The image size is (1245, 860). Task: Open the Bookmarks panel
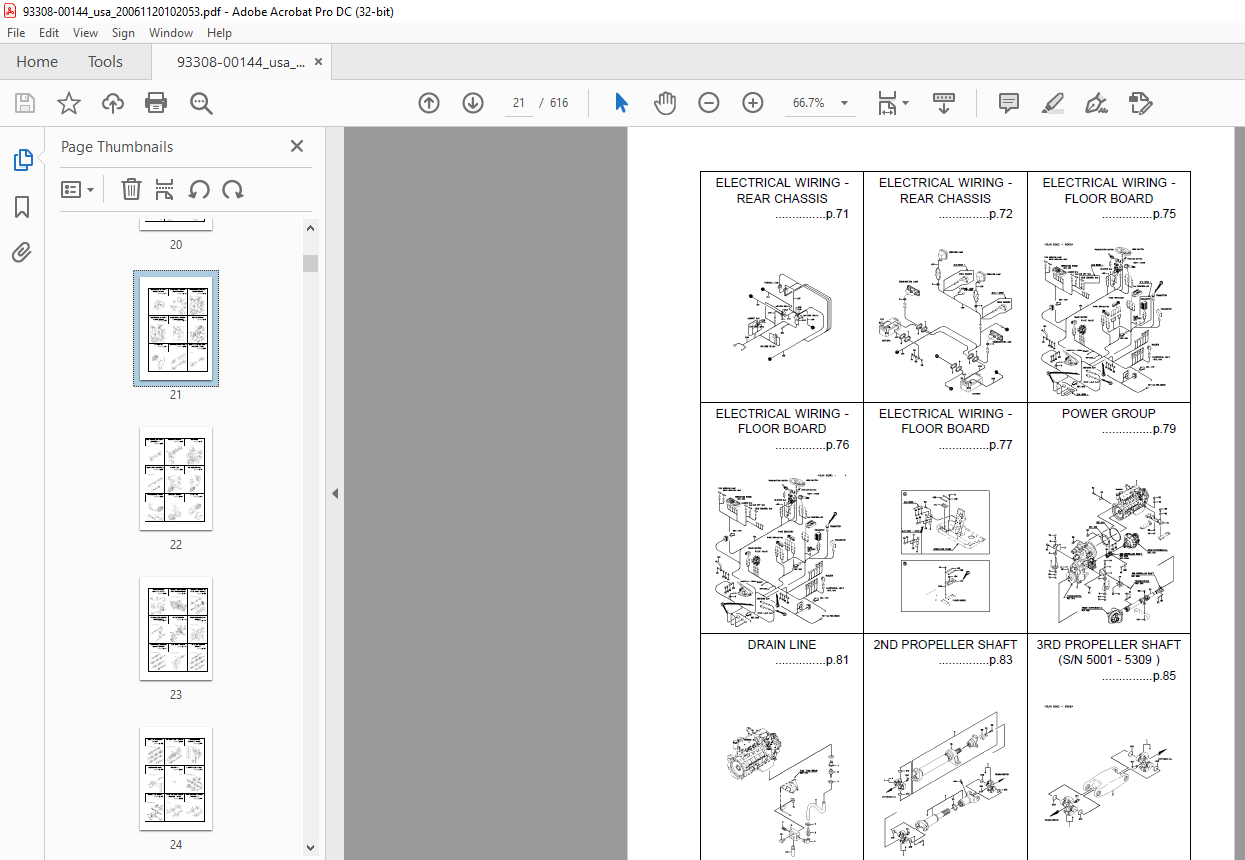[22, 207]
